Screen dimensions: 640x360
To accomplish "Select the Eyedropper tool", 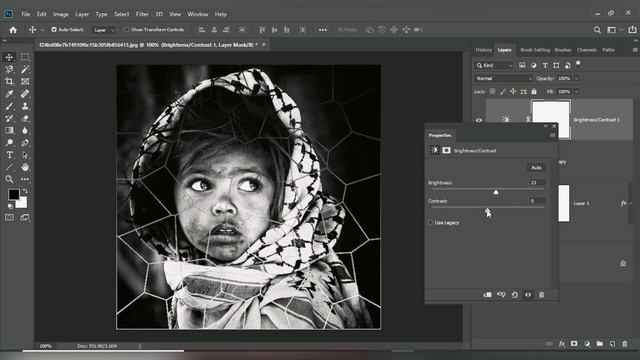I will (9, 94).
